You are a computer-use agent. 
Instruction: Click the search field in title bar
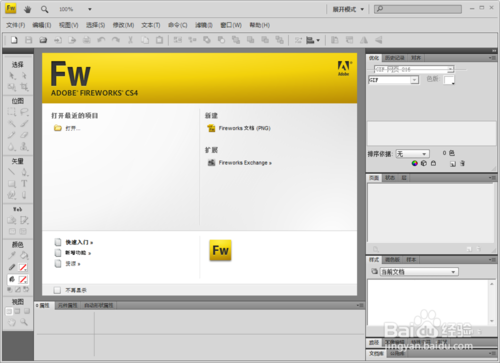(x=418, y=9)
